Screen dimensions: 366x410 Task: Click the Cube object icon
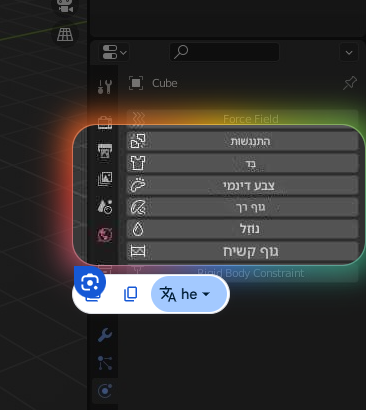click(136, 83)
